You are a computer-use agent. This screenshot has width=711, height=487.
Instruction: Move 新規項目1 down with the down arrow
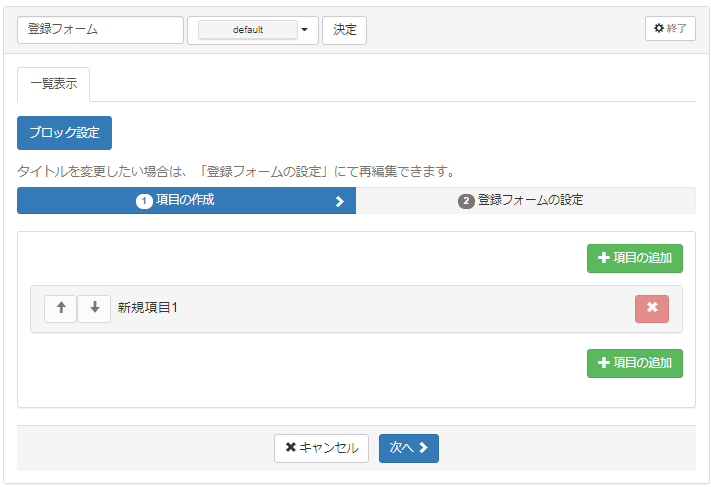[94, 308]
